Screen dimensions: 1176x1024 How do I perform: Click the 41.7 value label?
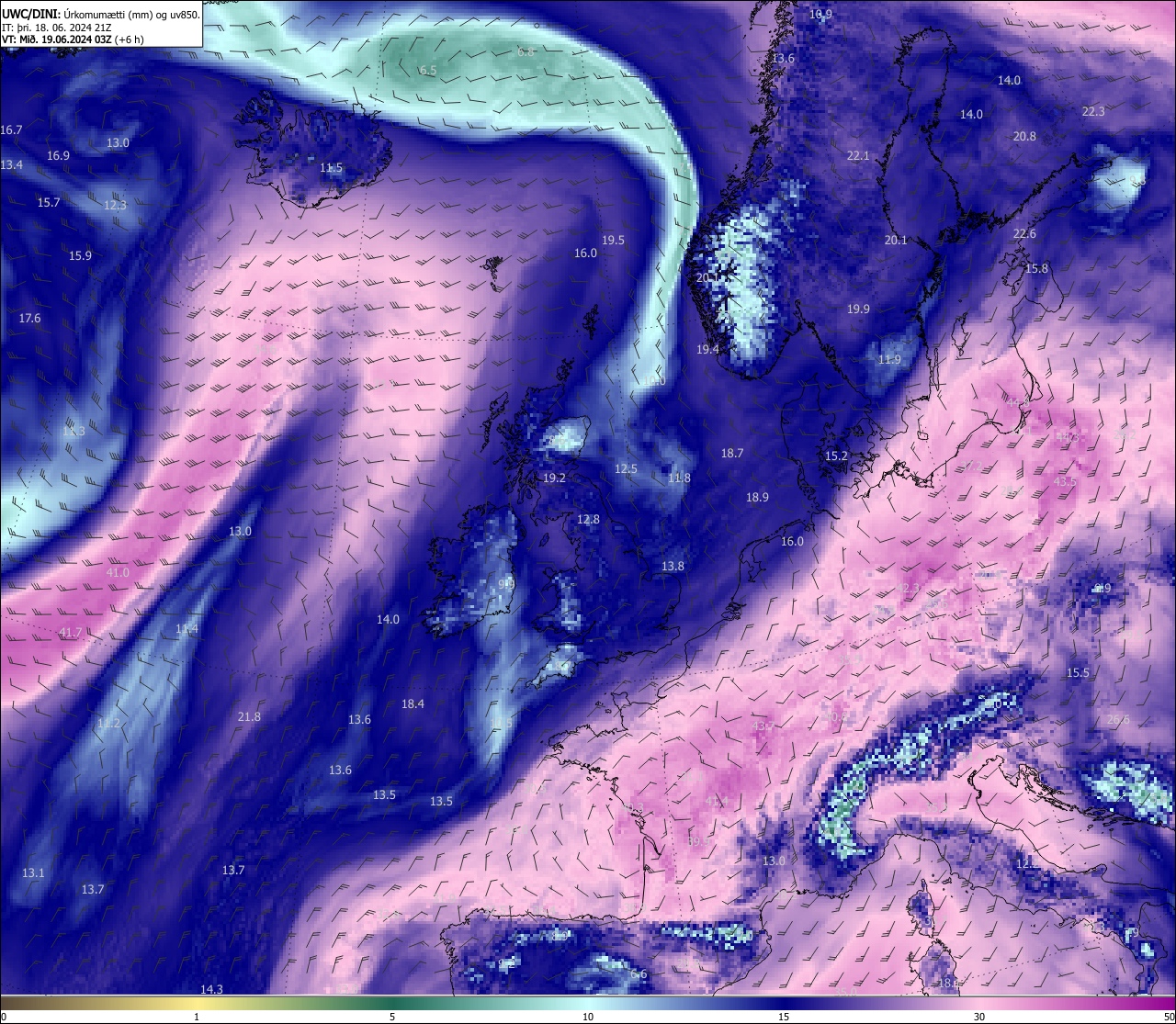pos(70,632)
